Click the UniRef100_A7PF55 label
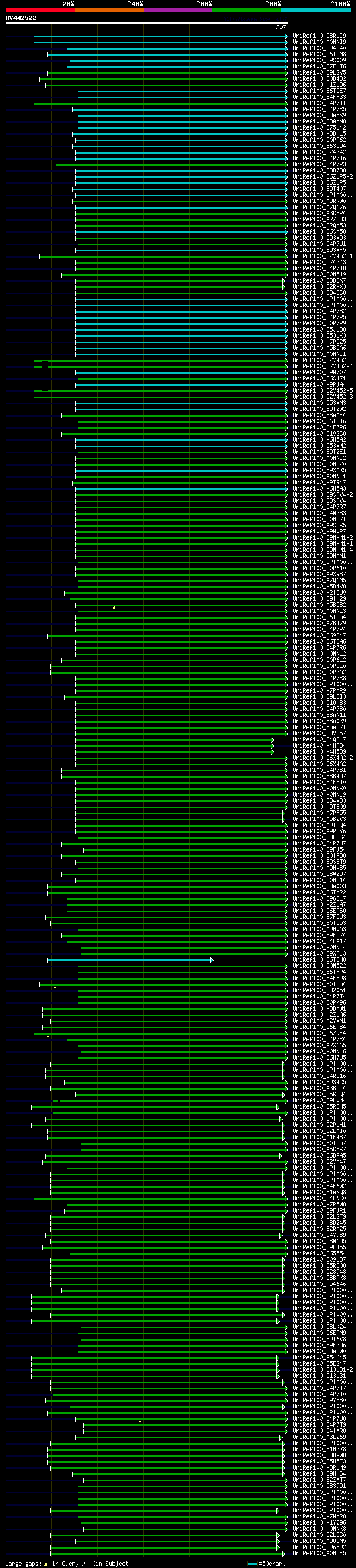This screenshot has width=356, height=1568. (319, 813)
